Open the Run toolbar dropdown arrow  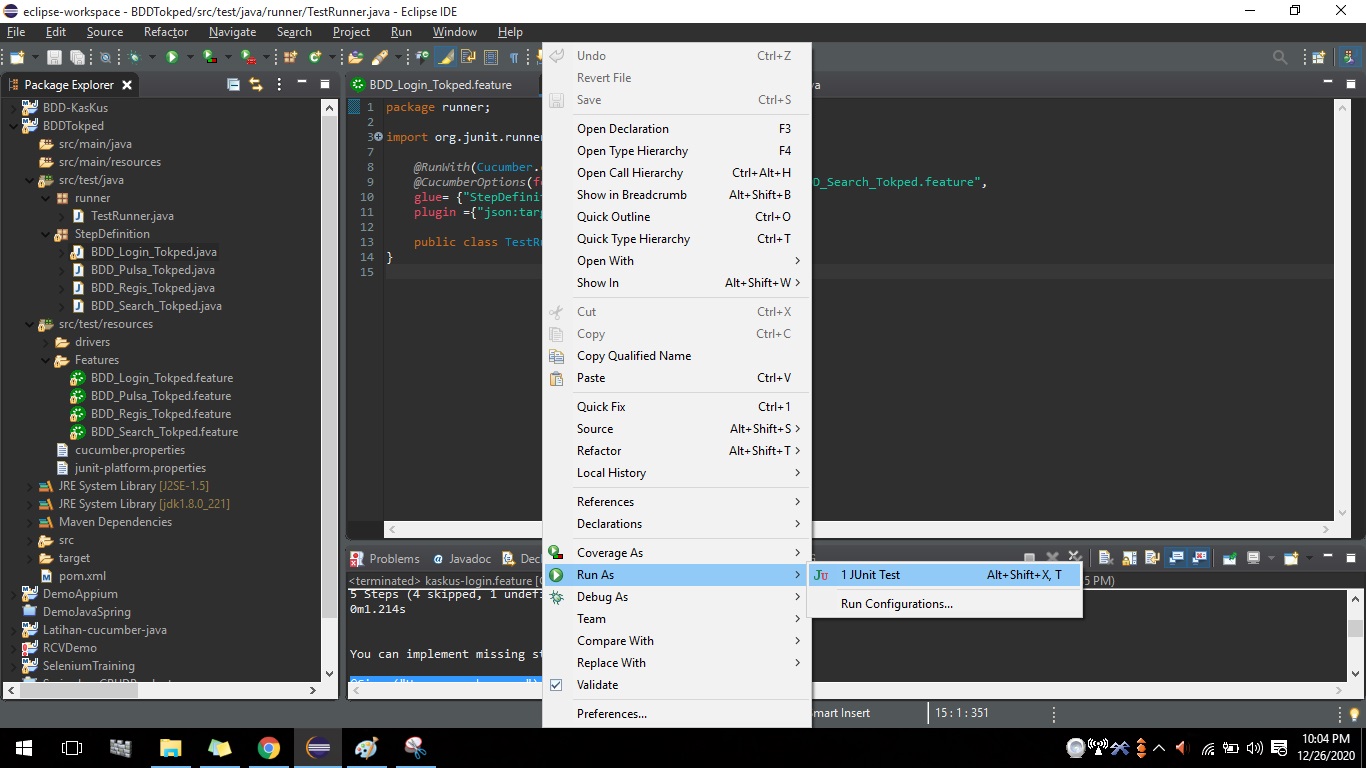(x=190, y=57)
